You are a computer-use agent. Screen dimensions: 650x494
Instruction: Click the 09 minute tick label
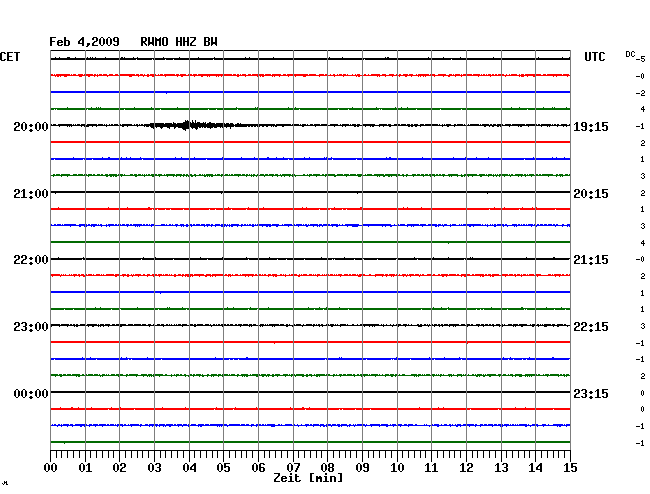pyautogui.click(x=362, y=467)
